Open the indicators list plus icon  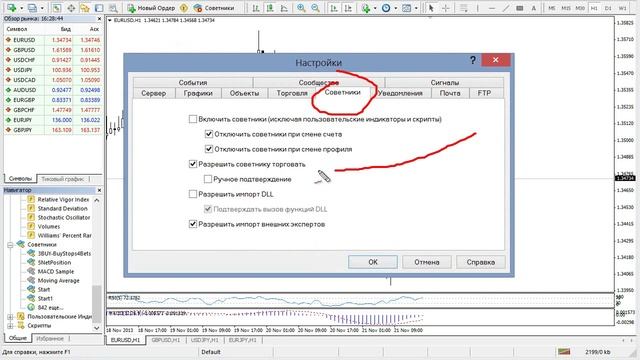pyautogui.click(x=365, y=8)
